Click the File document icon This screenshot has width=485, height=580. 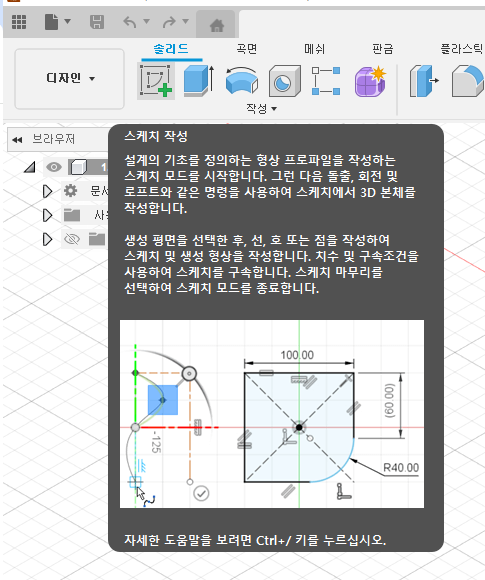click(x=51, y=22)
